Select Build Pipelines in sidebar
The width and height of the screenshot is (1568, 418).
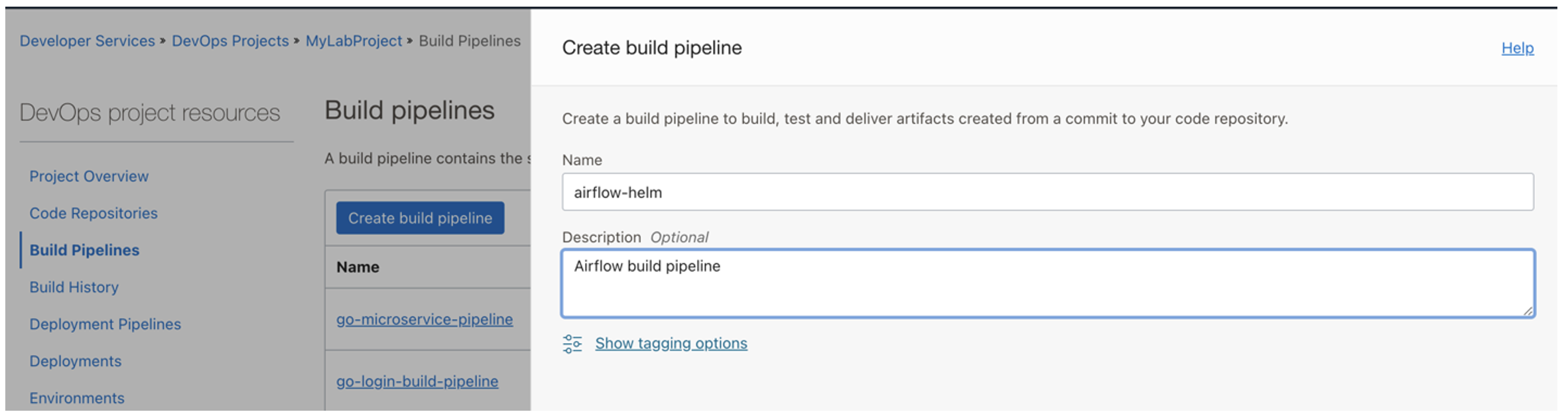[x=84, y=250]
